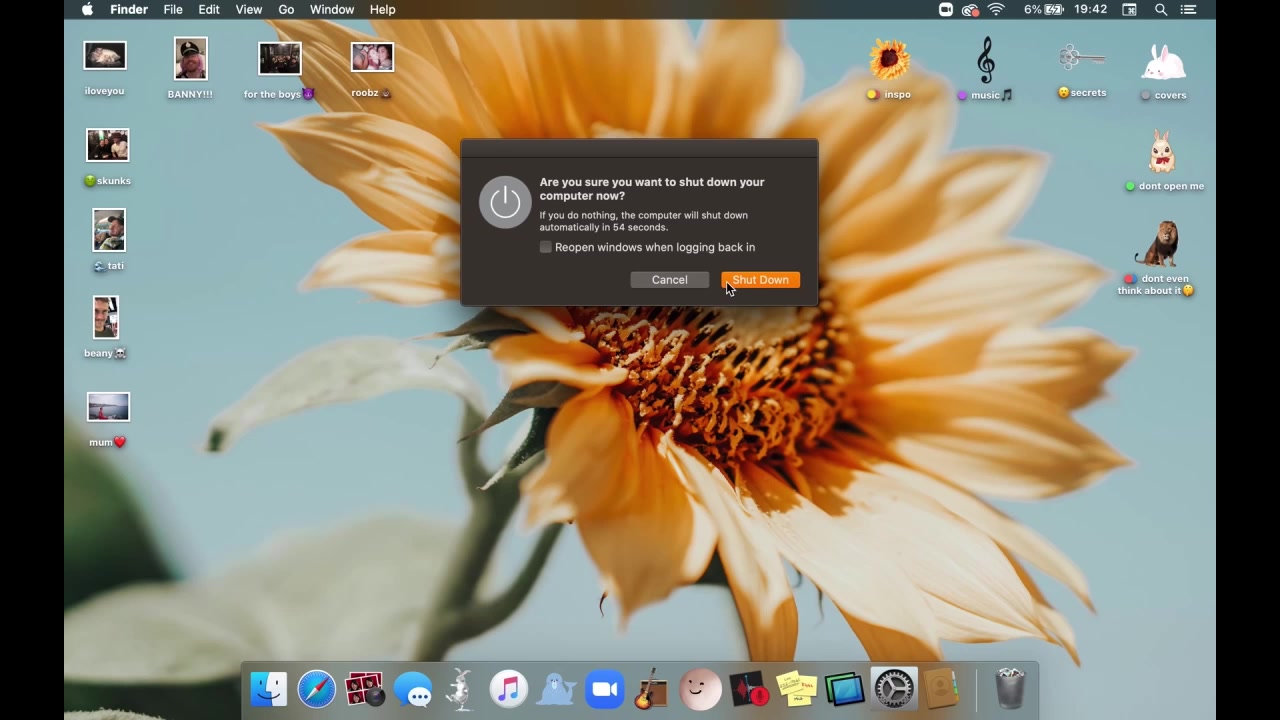Select the dont open me bunny folder
This screenshot has height=720, width=1280.
[1162, 152]
